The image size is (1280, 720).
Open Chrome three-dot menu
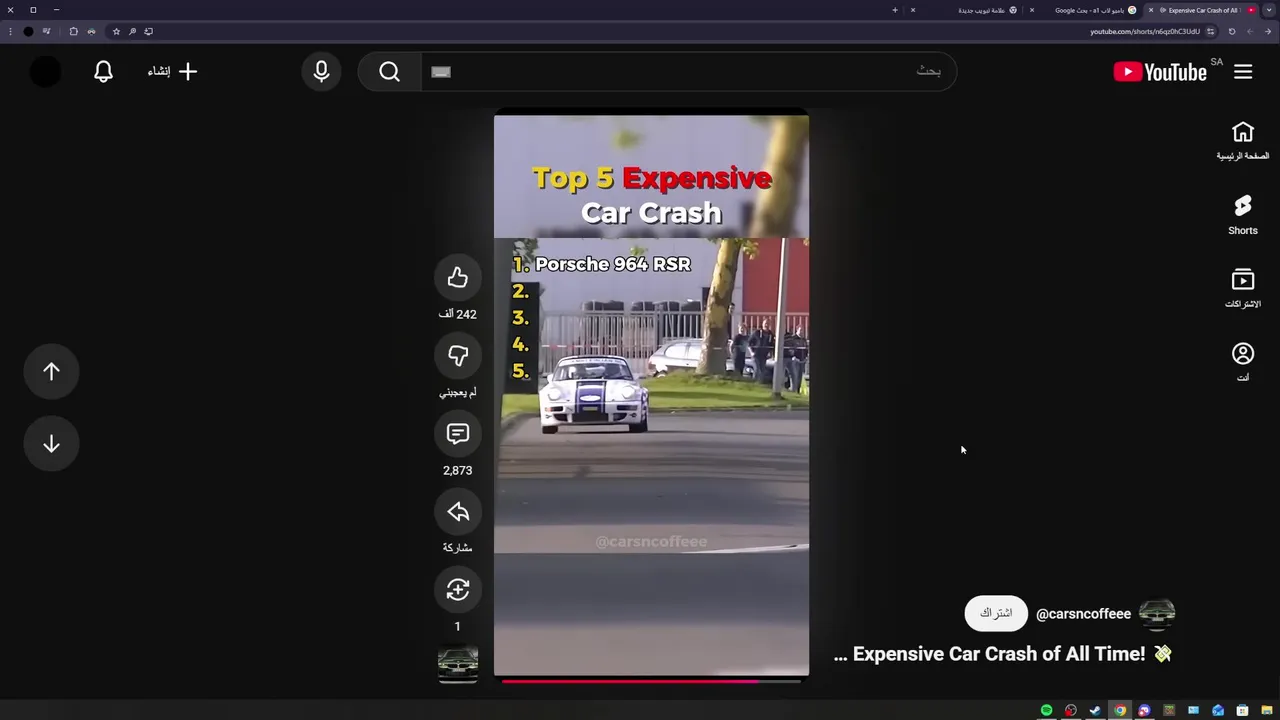click(10, 31)
